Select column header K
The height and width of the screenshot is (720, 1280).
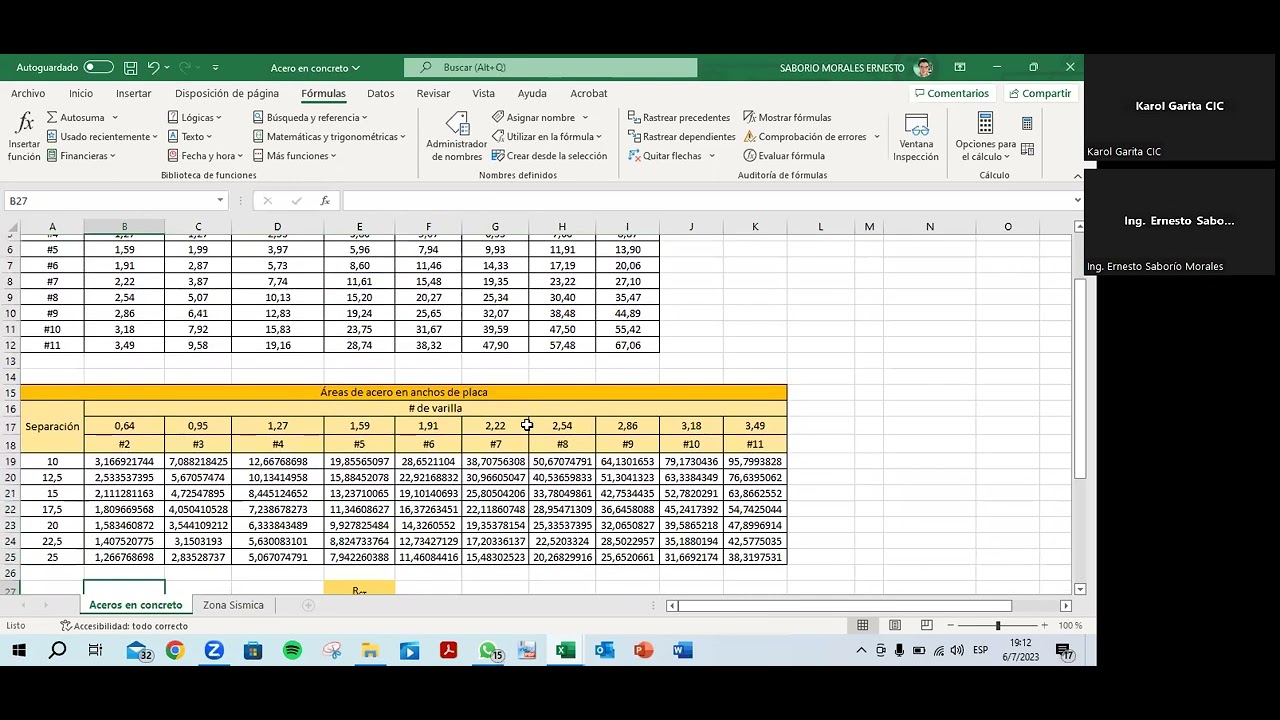click(x=755, y=227)
